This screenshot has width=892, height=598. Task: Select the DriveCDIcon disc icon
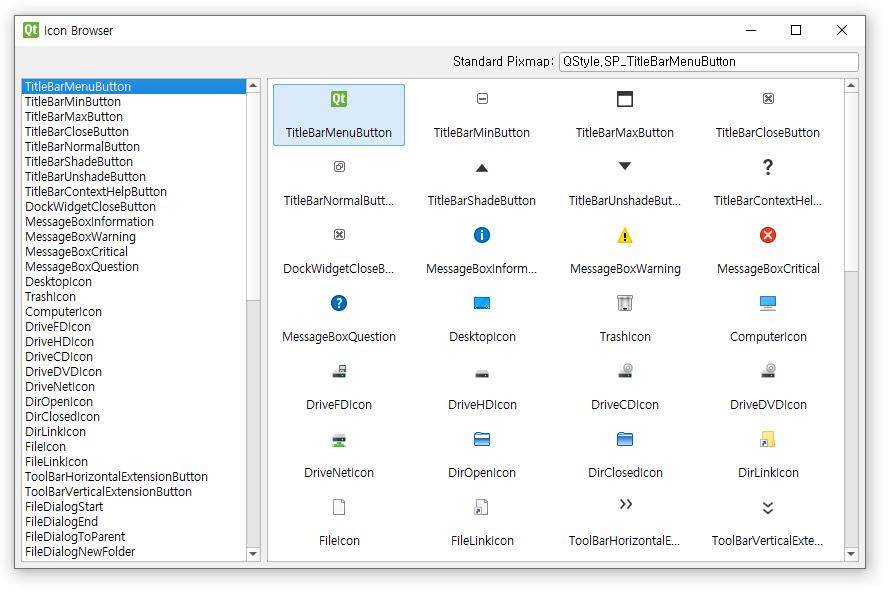pos(625,371)
